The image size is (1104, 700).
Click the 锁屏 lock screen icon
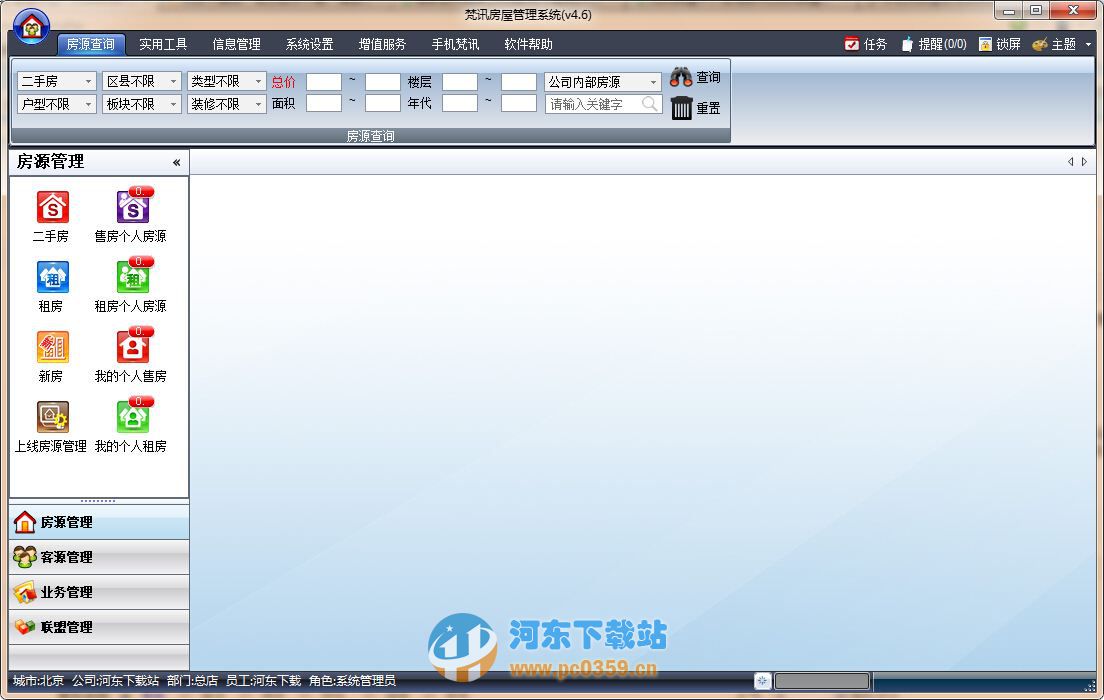click(x=985, y=44)
